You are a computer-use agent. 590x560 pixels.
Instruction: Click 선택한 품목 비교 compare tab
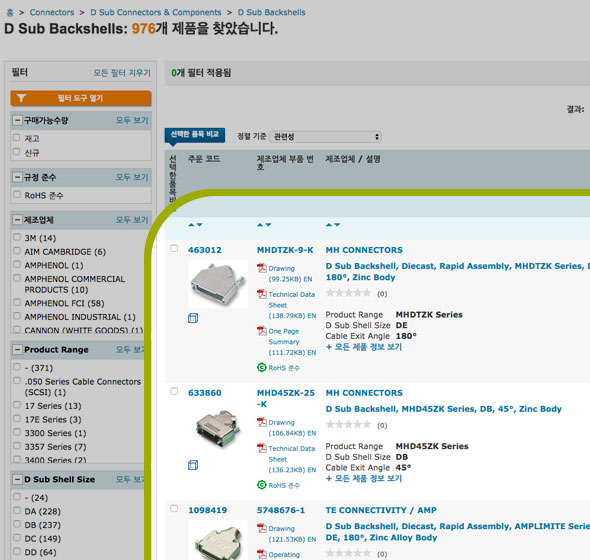pos(195,134)
